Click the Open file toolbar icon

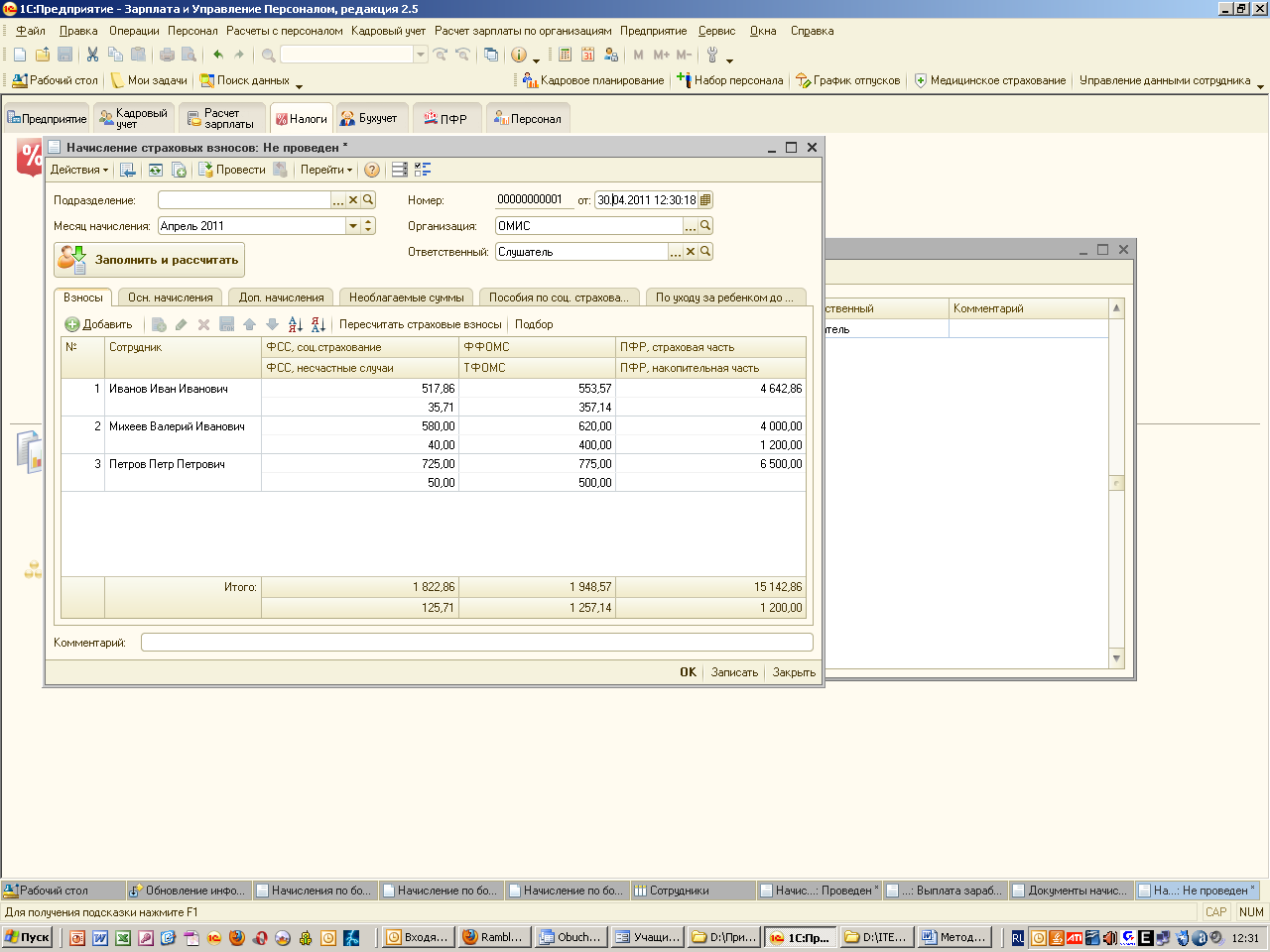pyautogui.click(x=43, y=55)
